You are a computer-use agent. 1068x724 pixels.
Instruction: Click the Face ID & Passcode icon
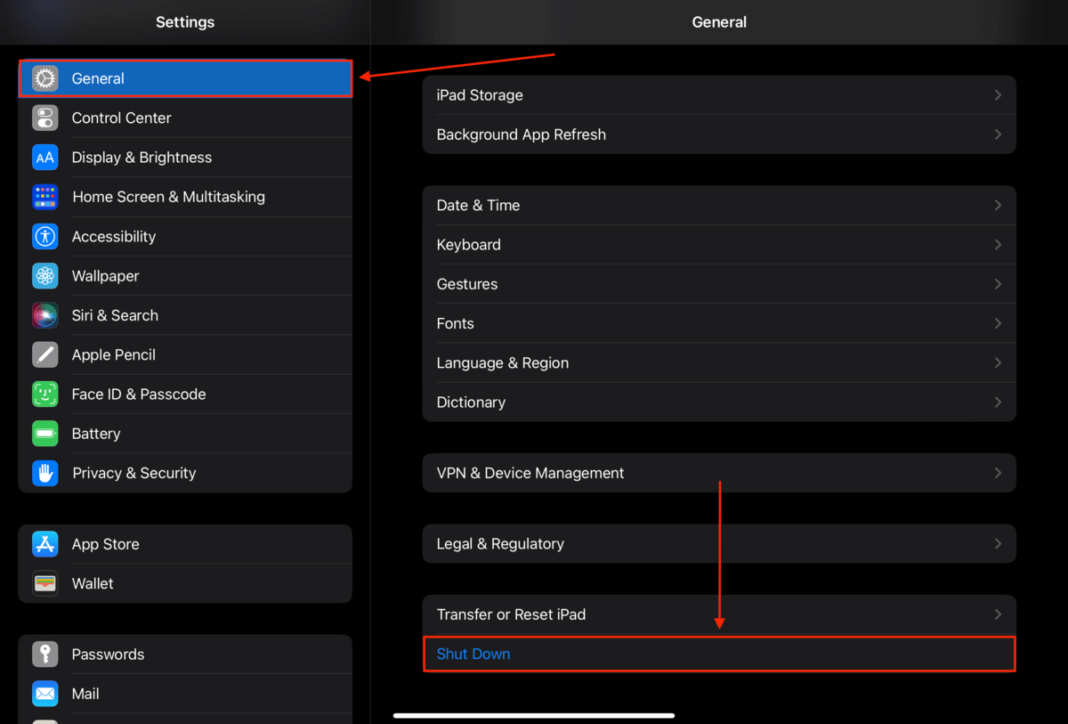pos(45,394)
